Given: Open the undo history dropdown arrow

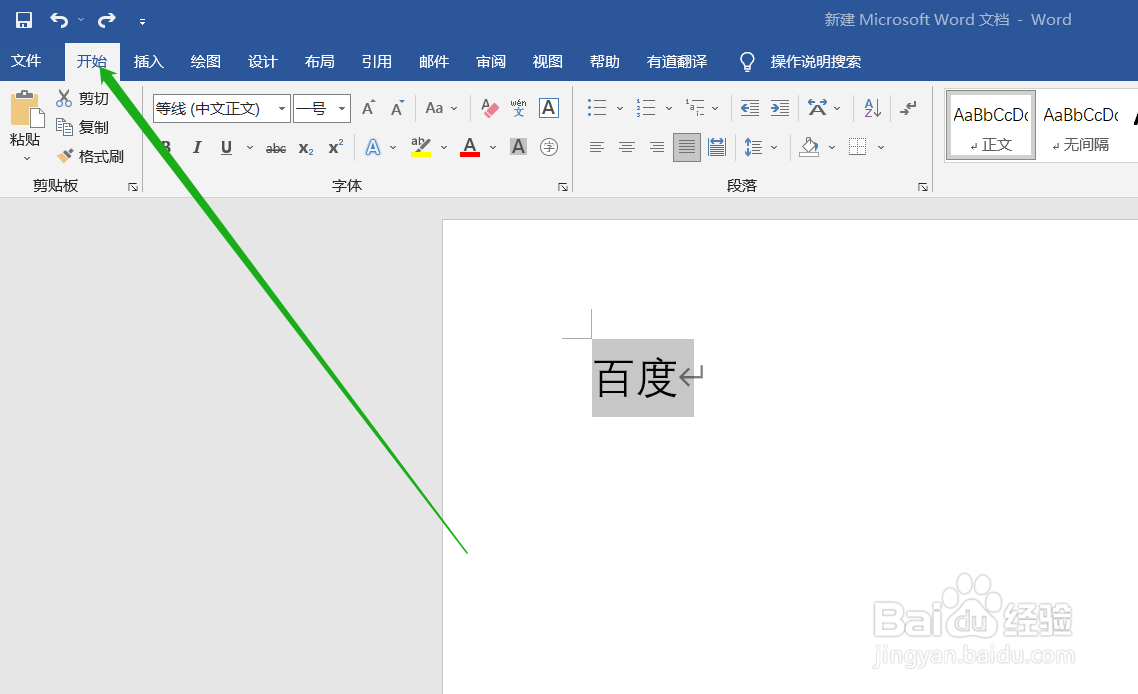Looking at the screenshot, I should (x=81, y=20).
